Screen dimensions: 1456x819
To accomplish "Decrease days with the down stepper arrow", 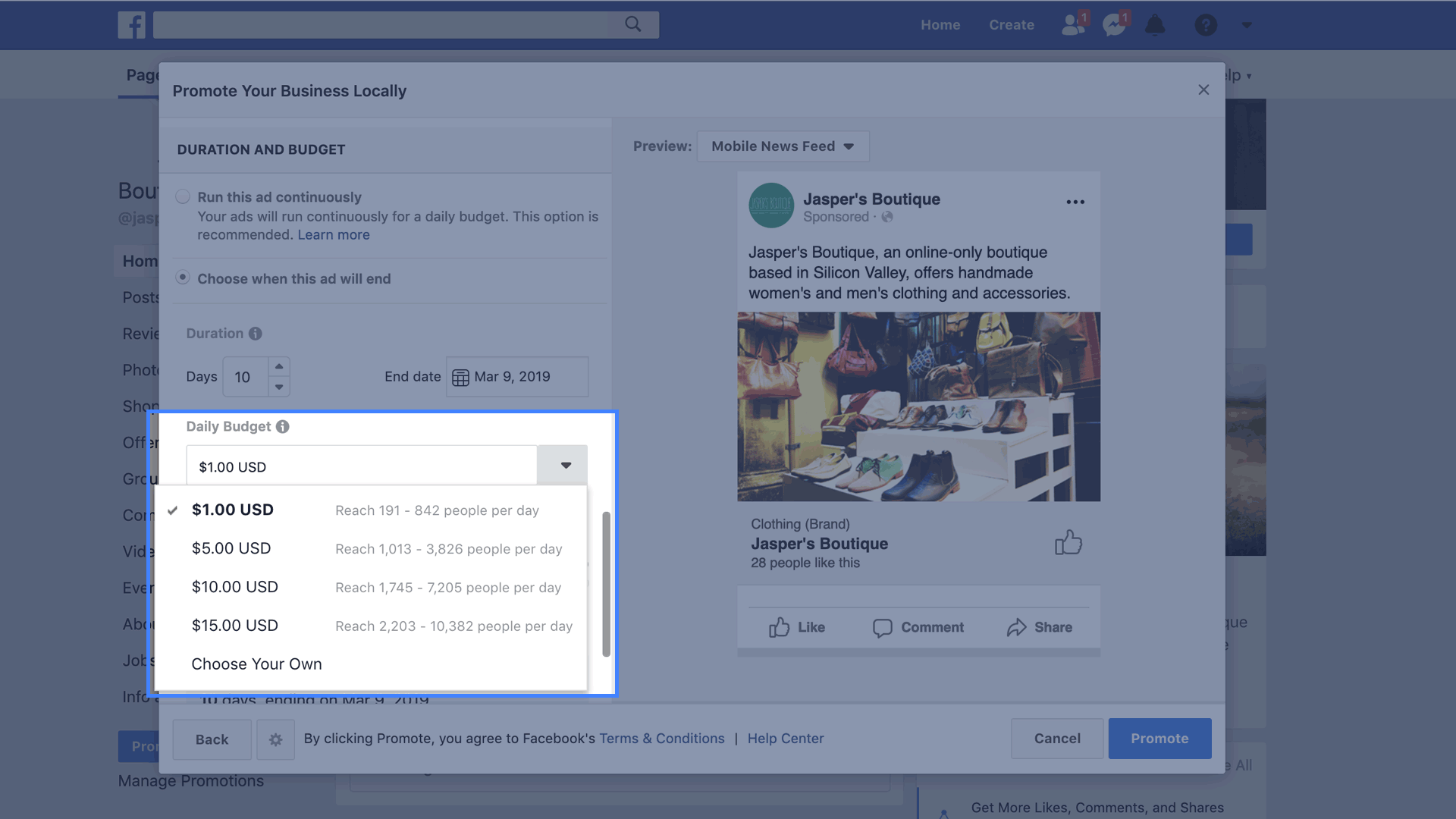I will (279, 387).
